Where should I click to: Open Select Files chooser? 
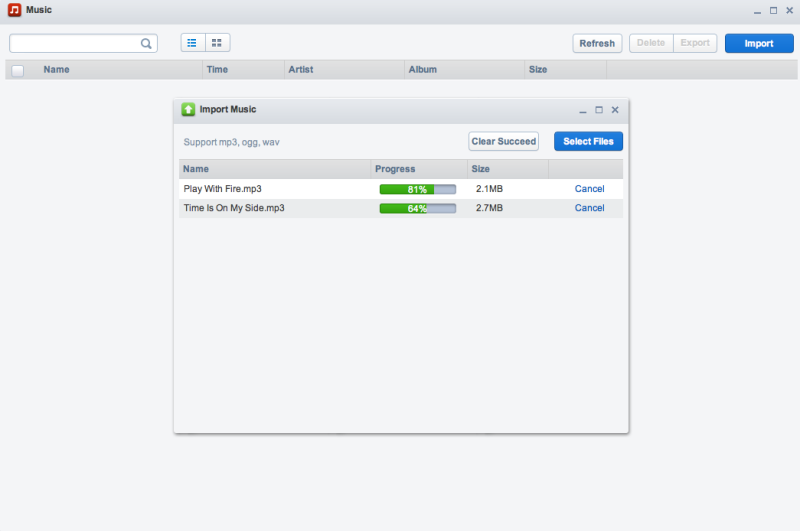588,141
